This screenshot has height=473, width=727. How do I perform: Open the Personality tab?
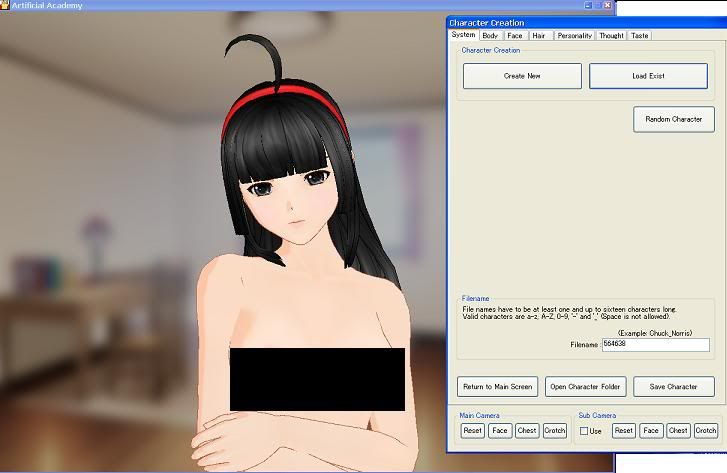click(574, 36)
